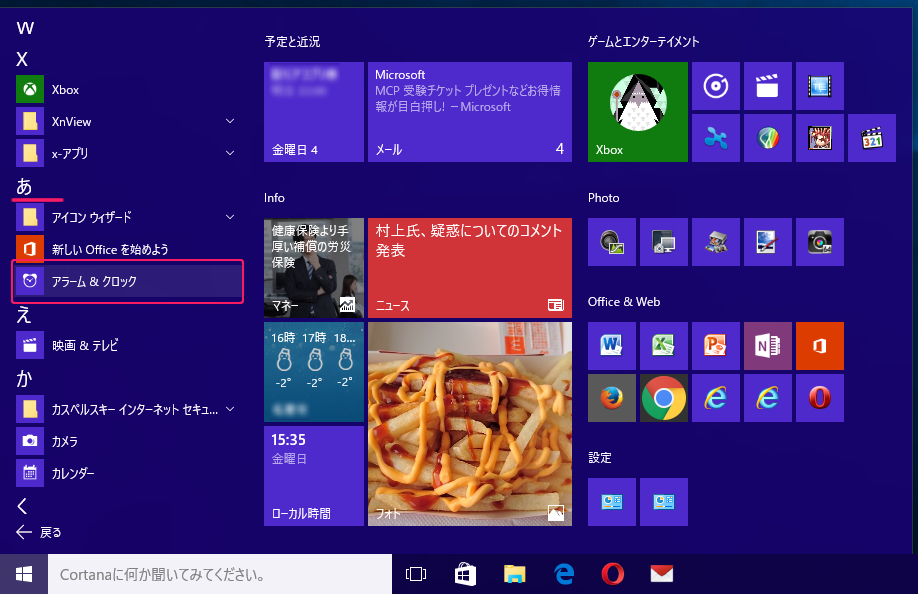Open the orange Office tile

coord(820,346)
